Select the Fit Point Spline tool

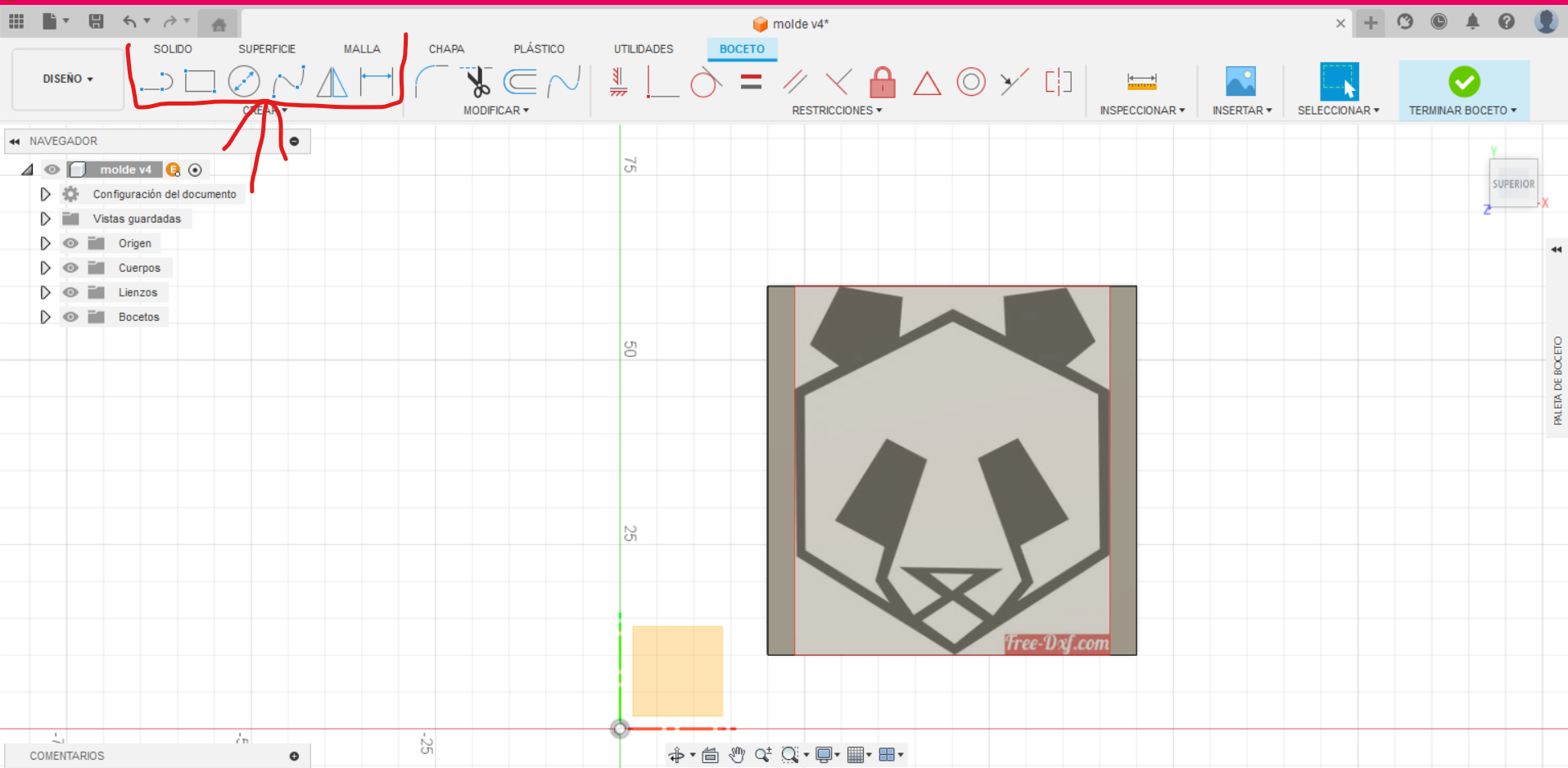287,81
